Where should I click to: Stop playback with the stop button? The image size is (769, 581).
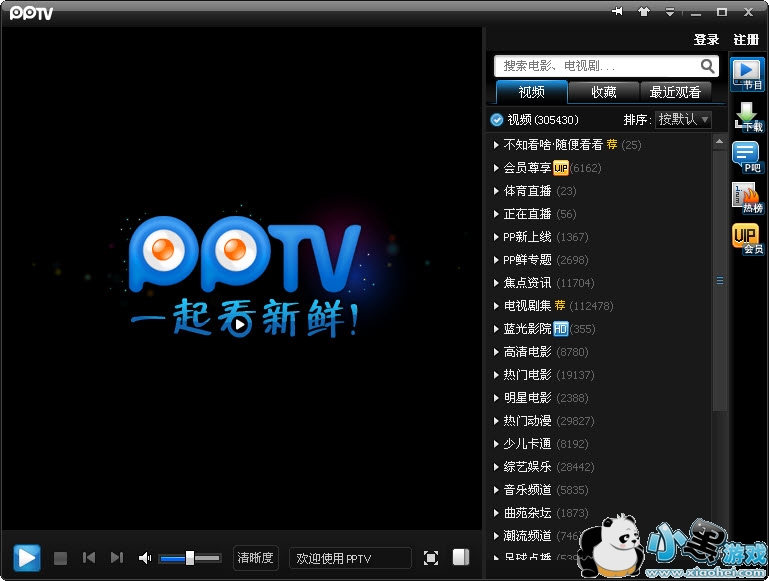[60, 558]
